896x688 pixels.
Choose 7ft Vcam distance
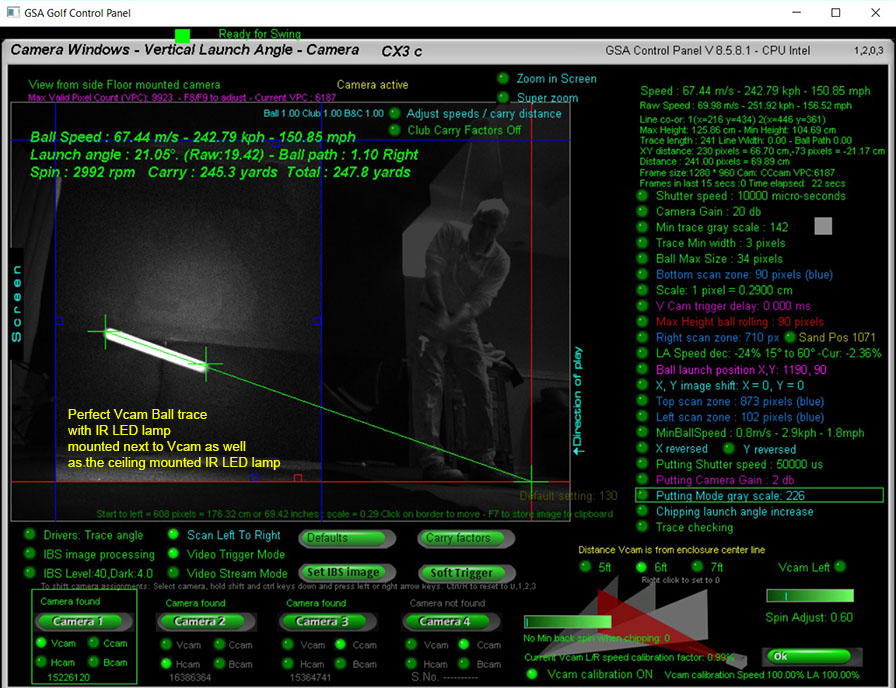point(698,566)
